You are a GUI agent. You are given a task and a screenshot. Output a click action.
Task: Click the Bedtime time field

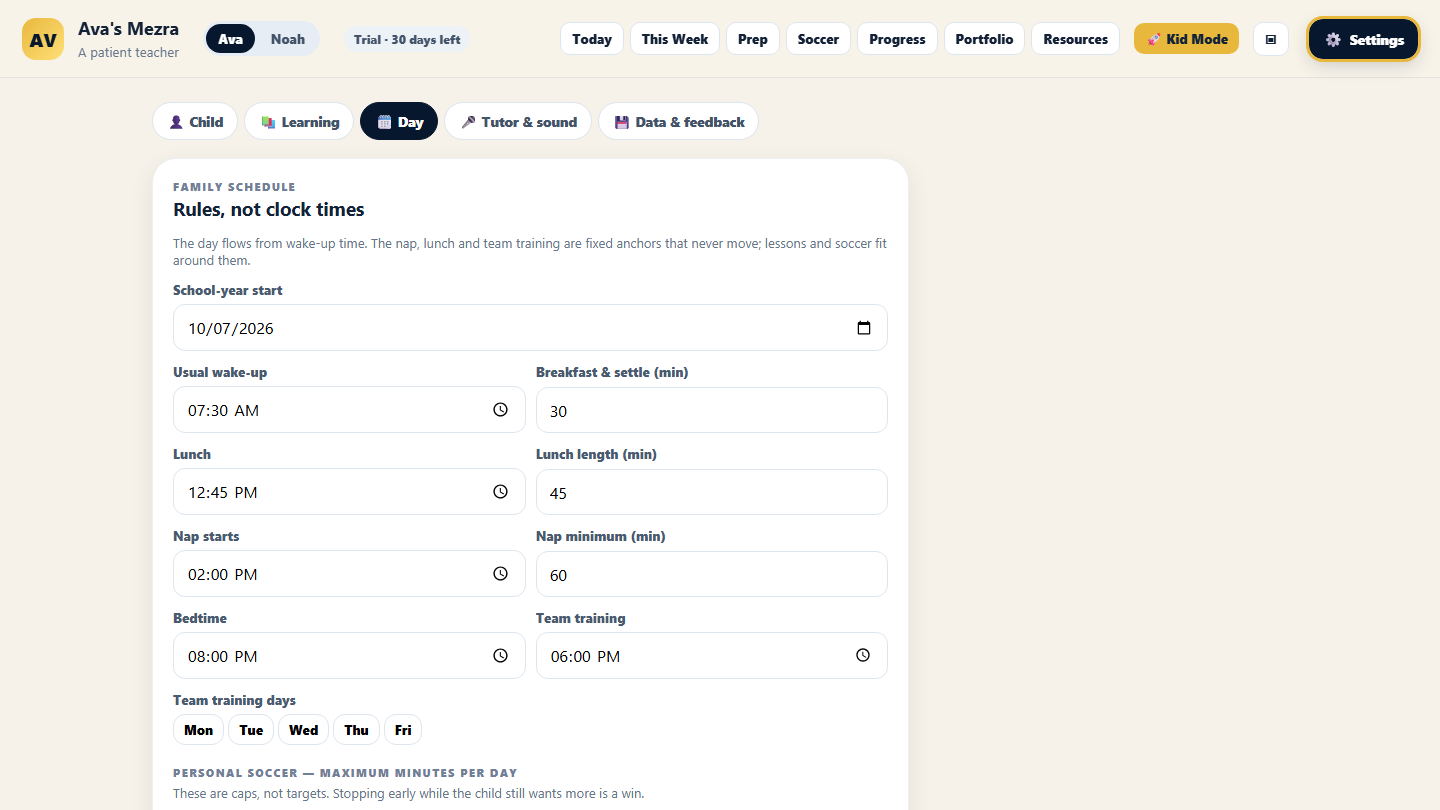tap(349, 656)
